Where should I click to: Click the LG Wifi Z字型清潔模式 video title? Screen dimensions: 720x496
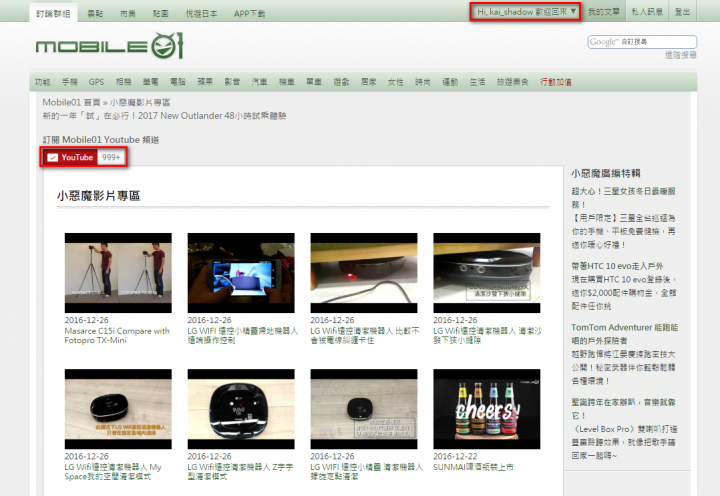click(240, 472)
